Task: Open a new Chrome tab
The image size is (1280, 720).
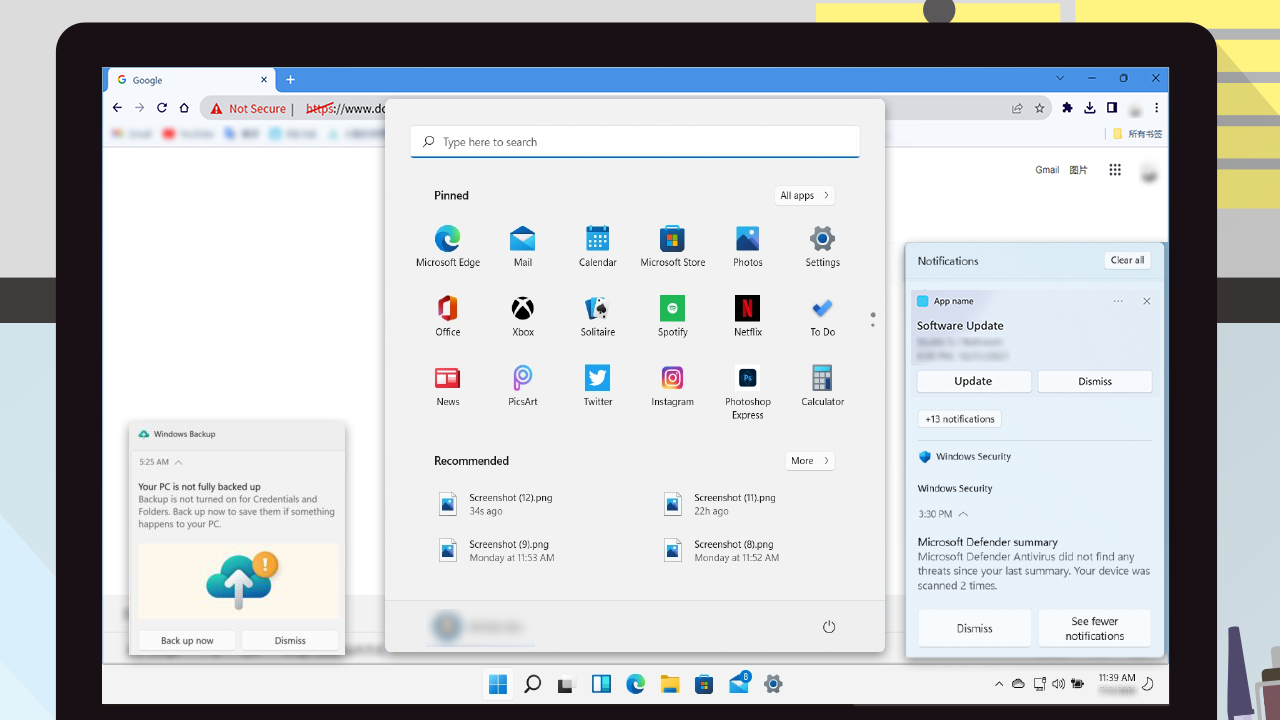Action: (290, 80)
